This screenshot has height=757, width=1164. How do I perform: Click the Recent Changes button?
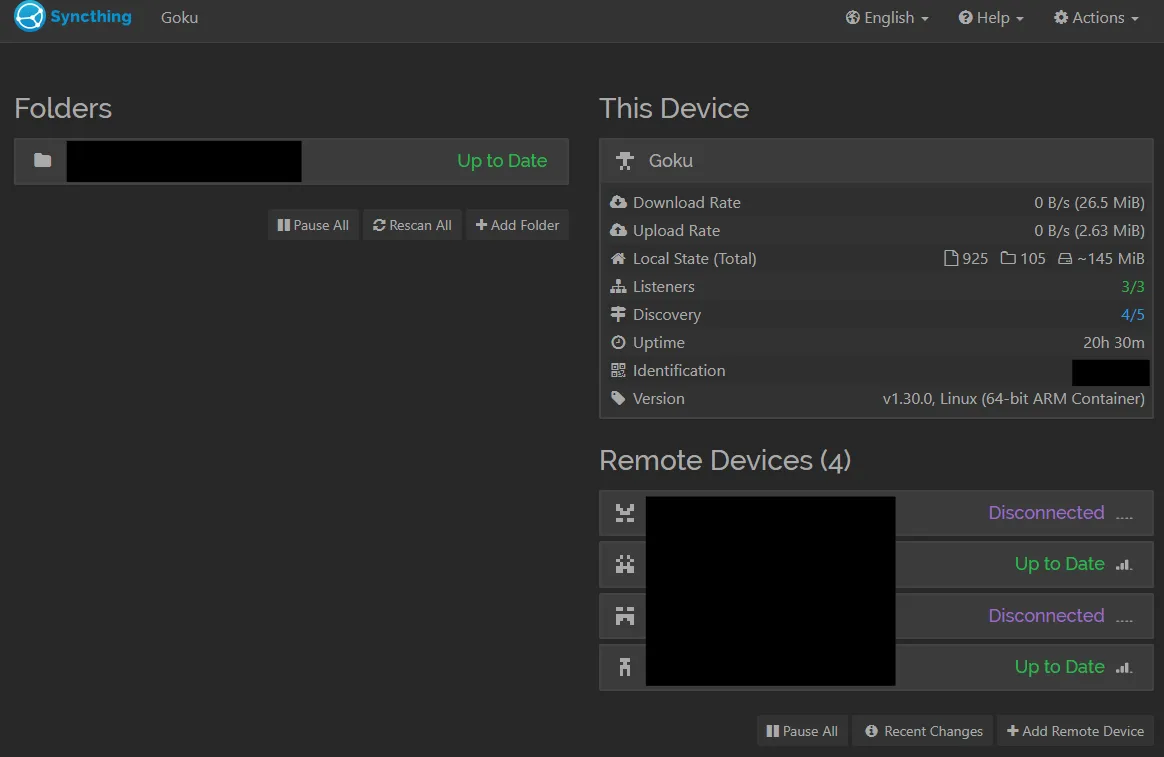coord(922,730)
